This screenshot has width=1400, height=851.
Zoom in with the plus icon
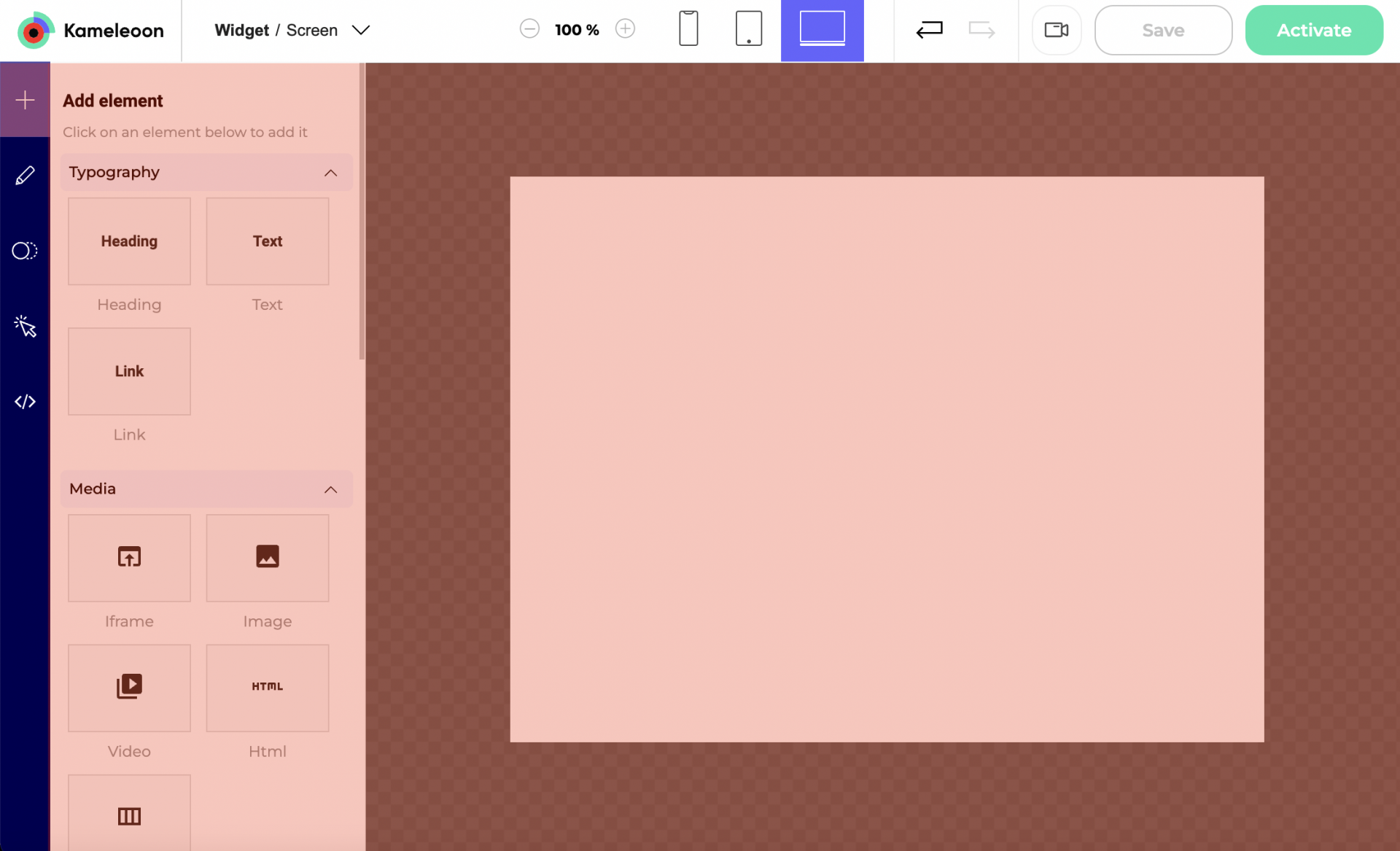click(x=625, y=29)
